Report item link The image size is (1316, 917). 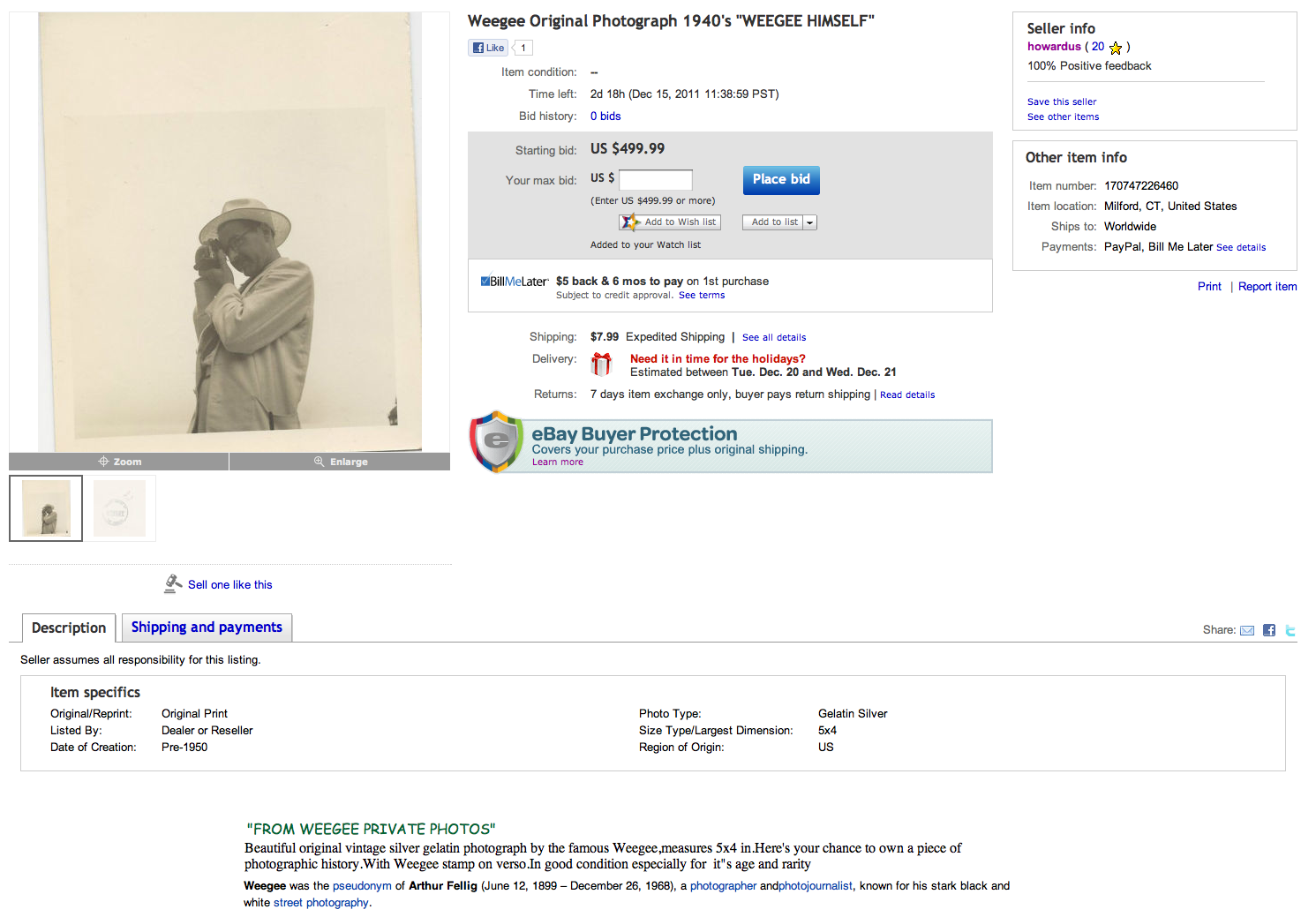1267,287
